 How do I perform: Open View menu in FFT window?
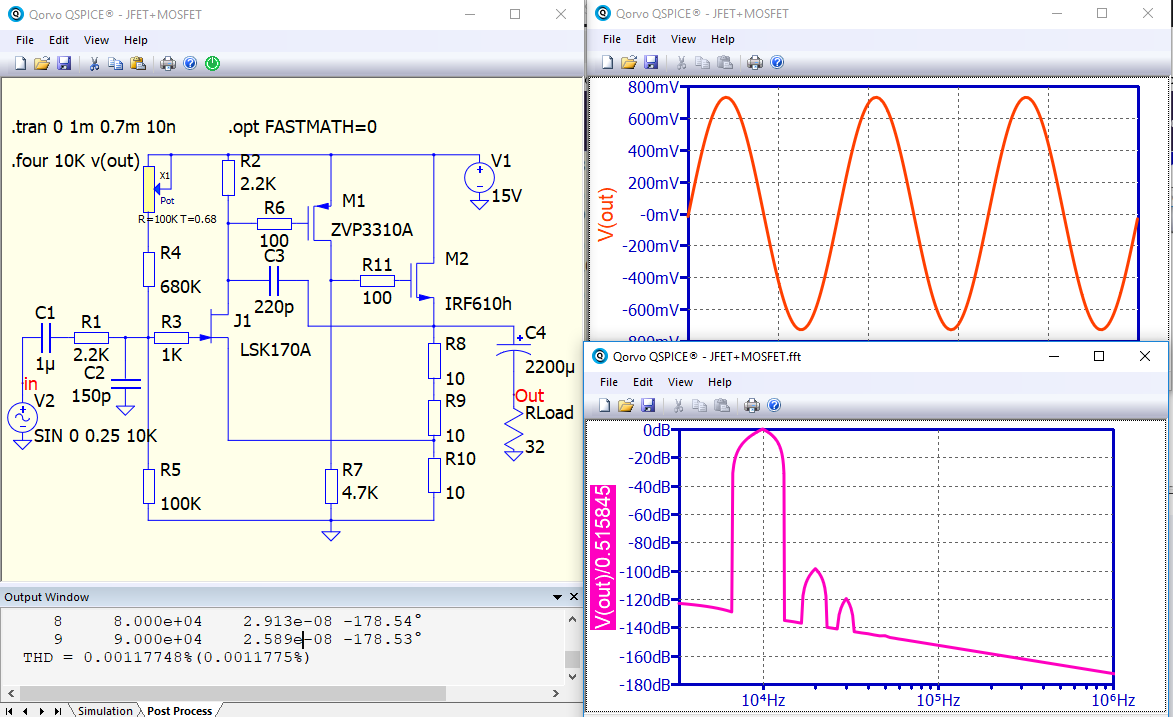click(x=680, y=382)
